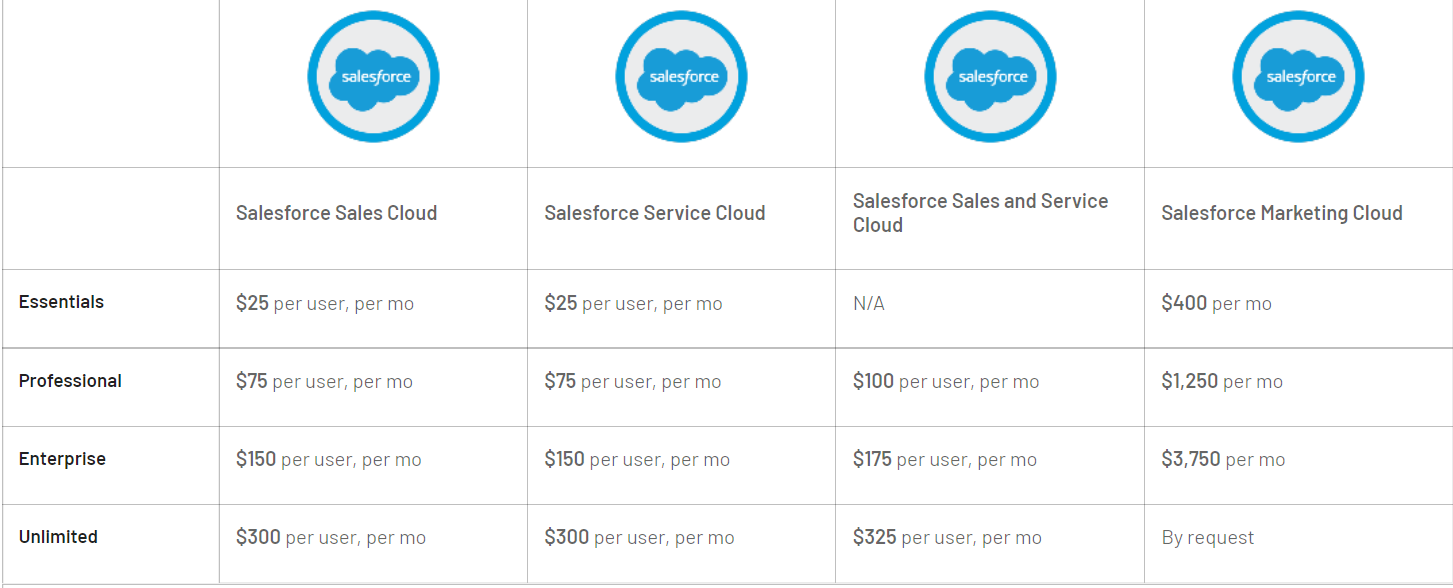Select the Unlimited row label

(58, 537)
